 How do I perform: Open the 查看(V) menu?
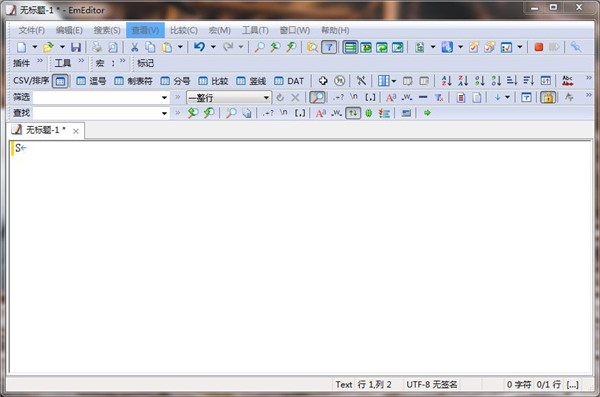pos(145,30)
